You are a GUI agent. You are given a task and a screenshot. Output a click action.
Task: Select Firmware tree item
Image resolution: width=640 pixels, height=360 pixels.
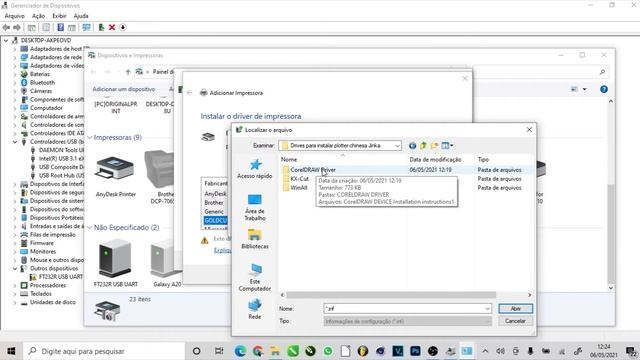[x=42, y=243]
